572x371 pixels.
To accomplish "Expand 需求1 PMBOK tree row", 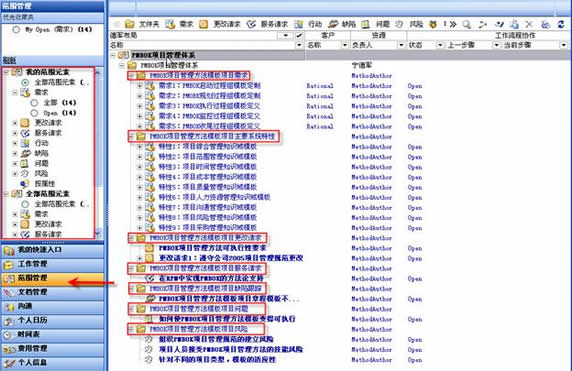I will [140, 86].
